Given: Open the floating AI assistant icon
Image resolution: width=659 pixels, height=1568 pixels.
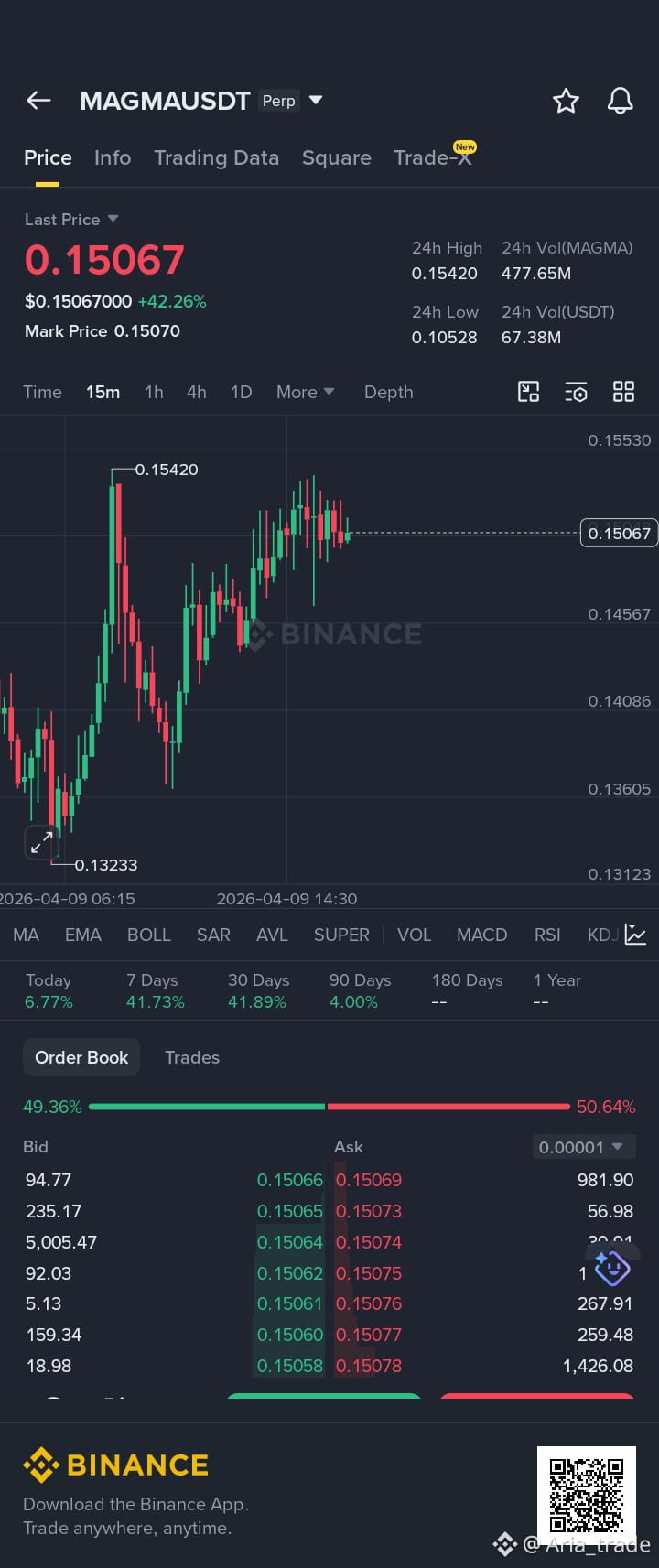Looking at the screenshot, I should tap(611, 1268).
